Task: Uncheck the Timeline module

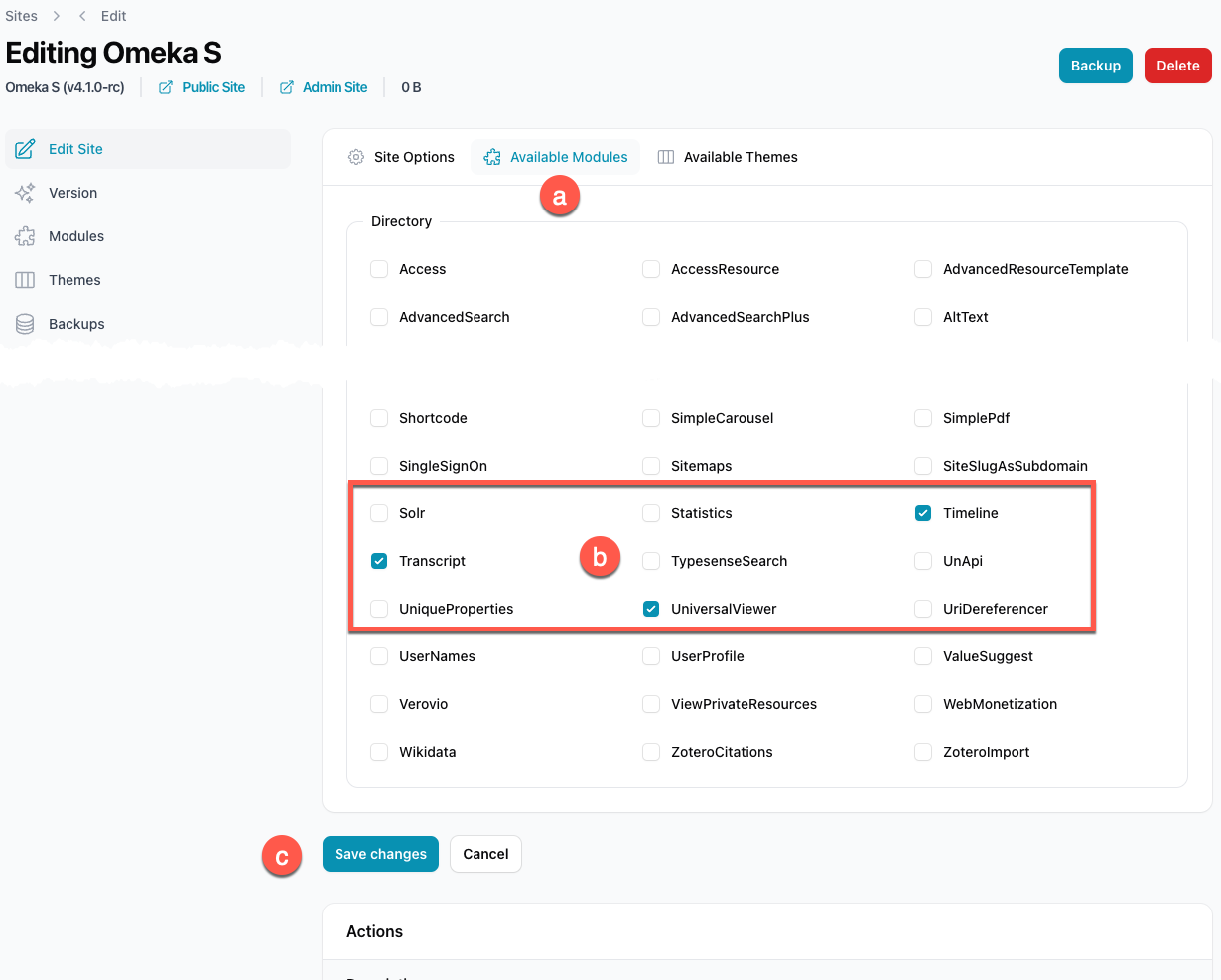Action: click(x=923, y=513)
